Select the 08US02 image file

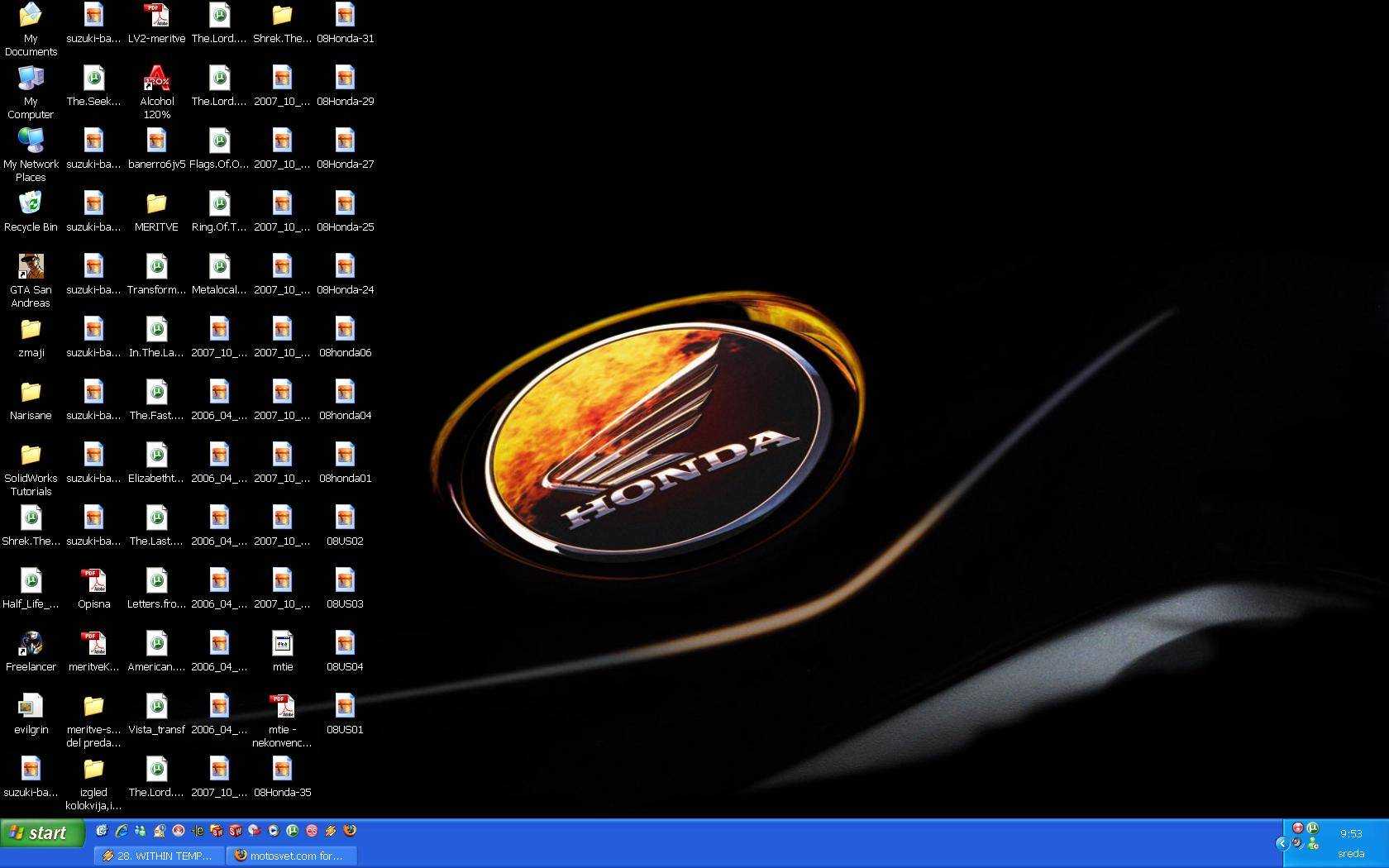[x=345, y=526]
